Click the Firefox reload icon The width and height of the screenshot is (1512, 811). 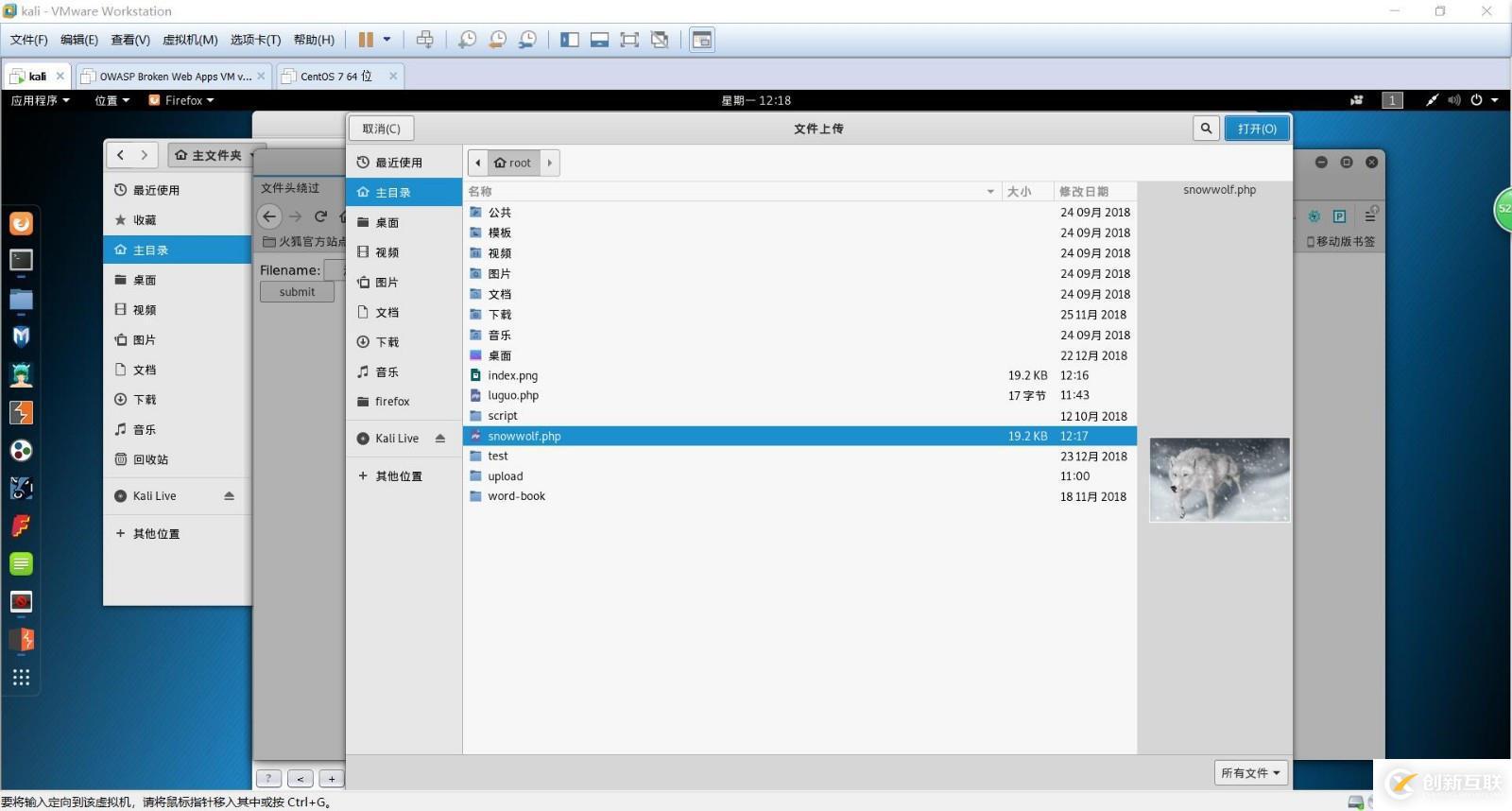coord(321,216)
